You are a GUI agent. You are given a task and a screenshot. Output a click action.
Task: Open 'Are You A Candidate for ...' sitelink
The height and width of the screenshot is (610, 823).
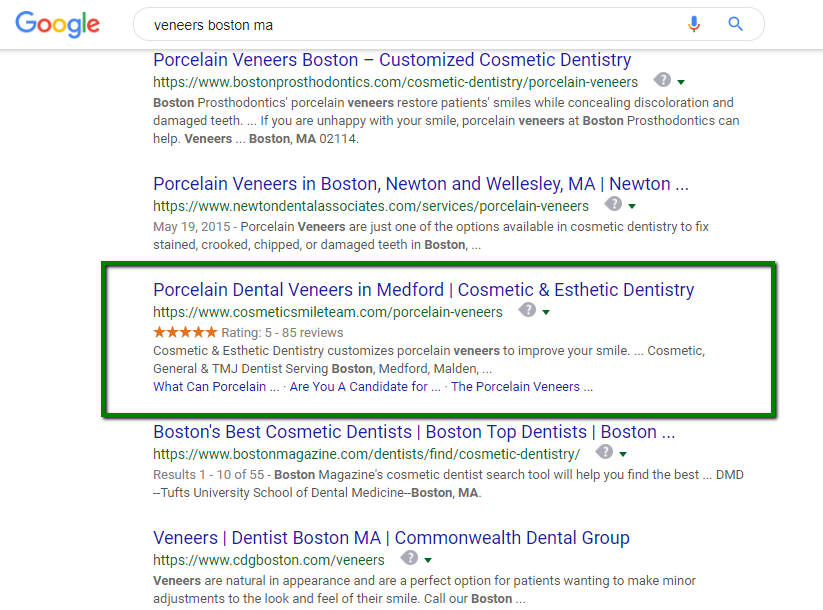[365, 387]
